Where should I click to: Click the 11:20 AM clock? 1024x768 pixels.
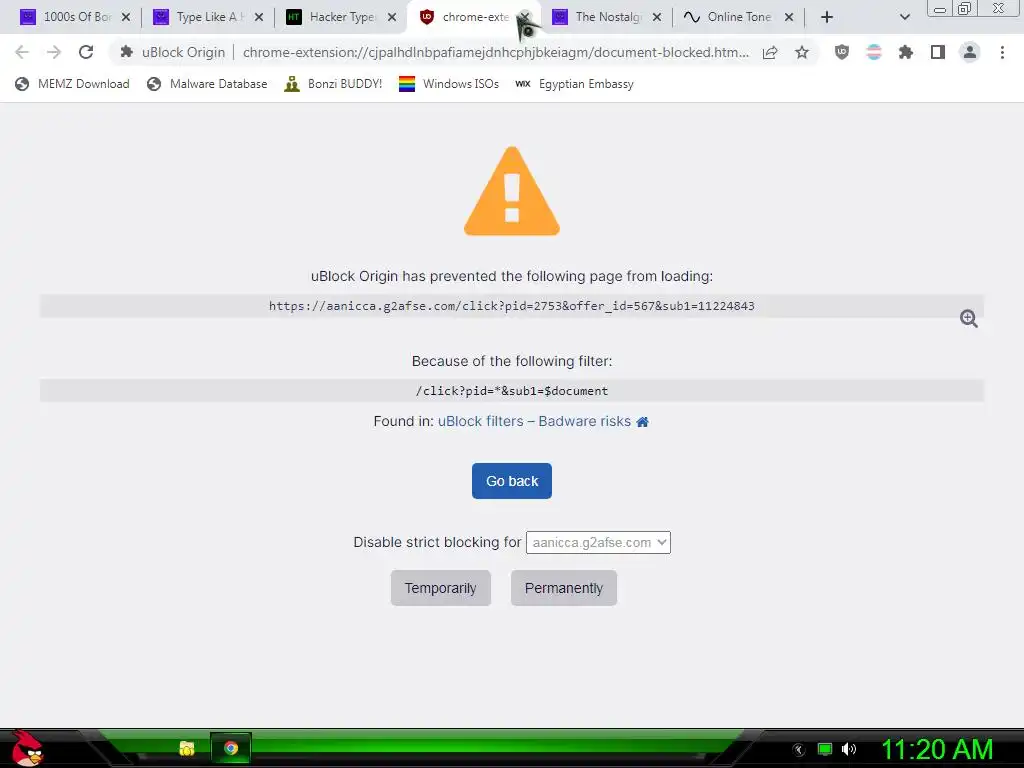point(937,749)
